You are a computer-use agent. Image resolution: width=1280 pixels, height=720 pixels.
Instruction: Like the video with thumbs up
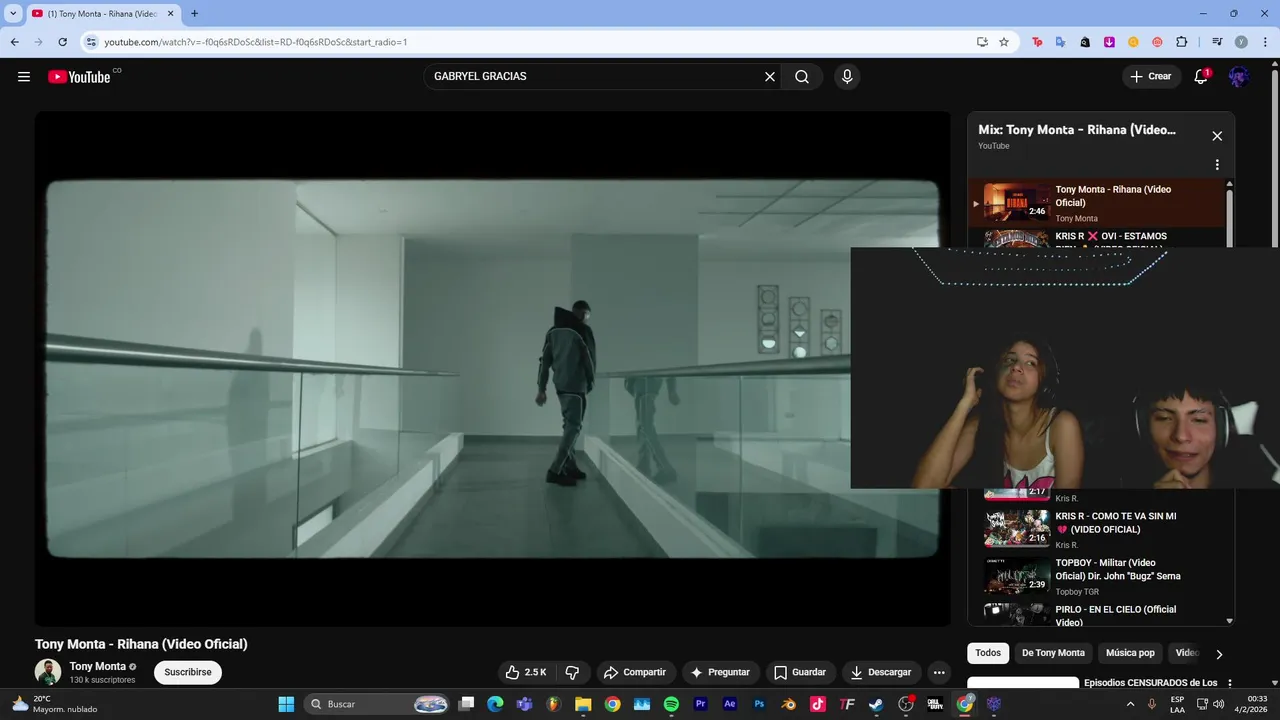(526, 672)
